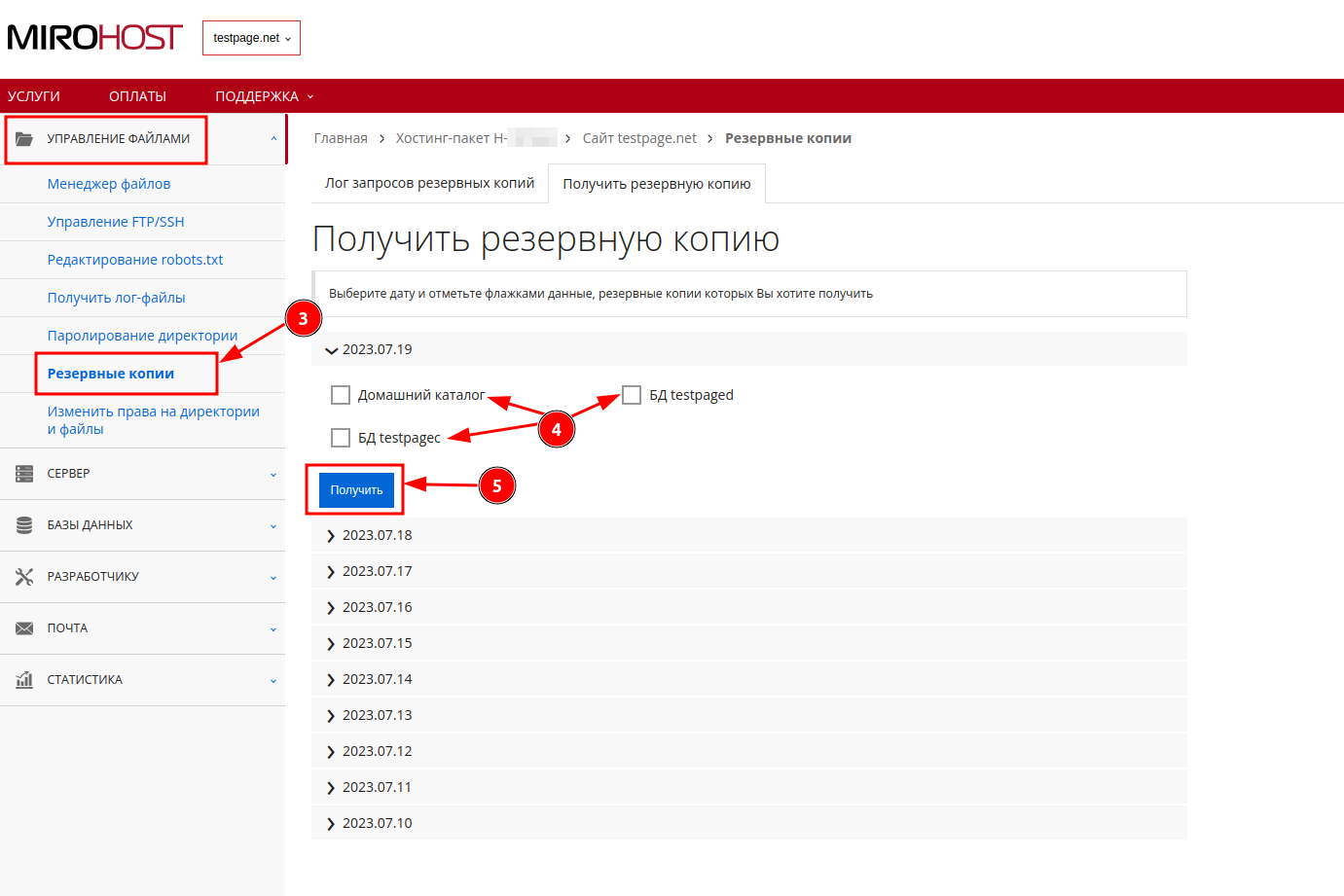The image size is (1344, 896).
Task: Open Получить лог-файлы link
Action: tap(116, 298)
